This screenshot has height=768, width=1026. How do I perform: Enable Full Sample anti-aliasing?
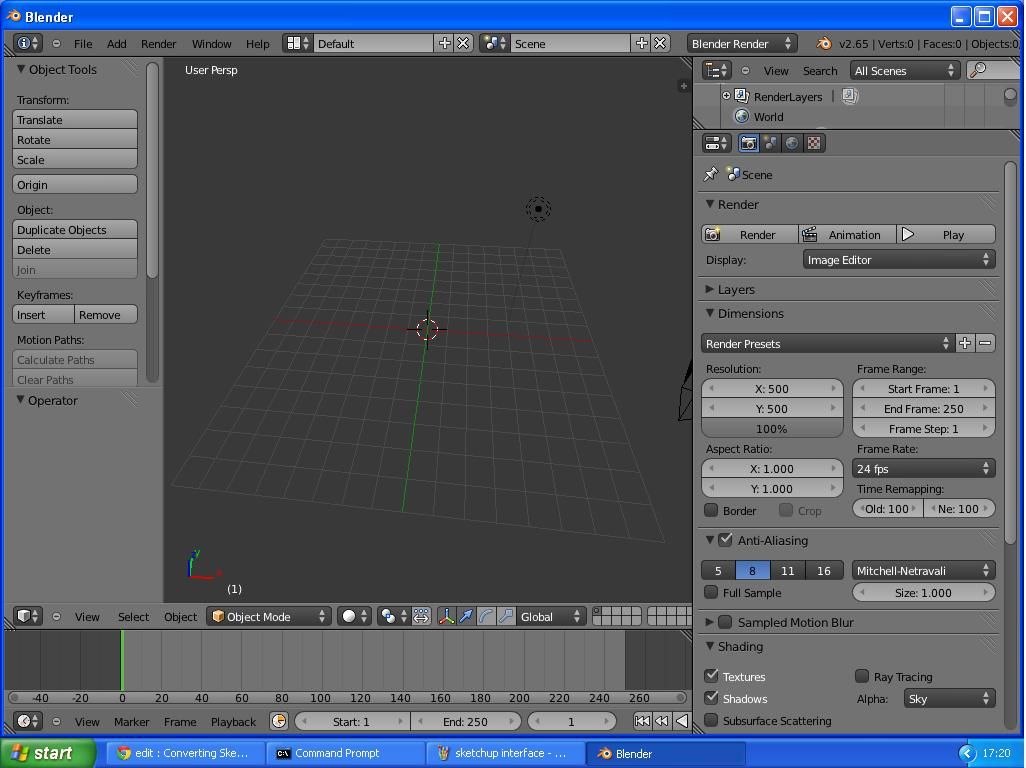click(x=712, y=592)
